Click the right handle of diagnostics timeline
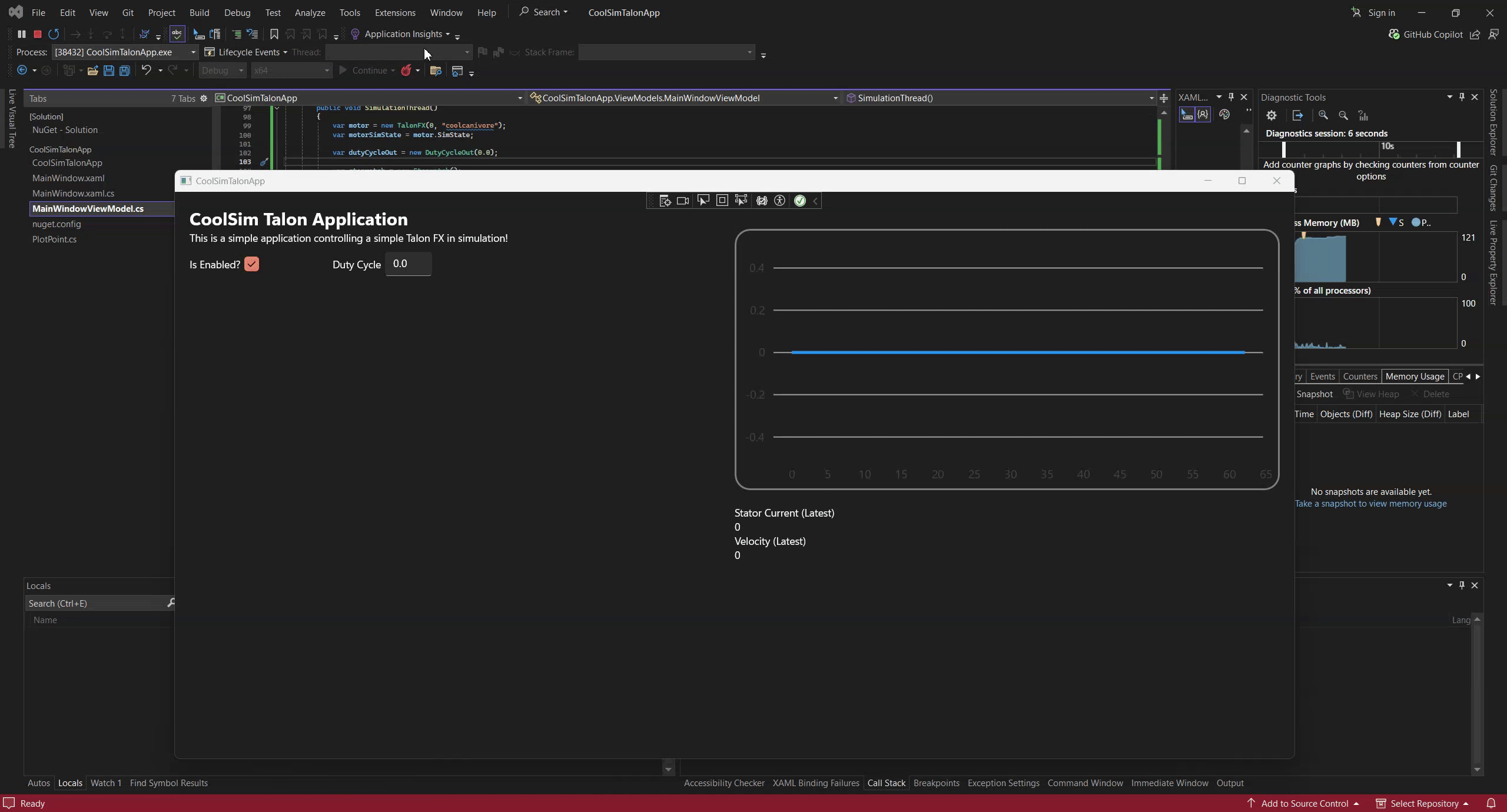The width and height of the screenshot is (1507, 812). click(1458, 149)
